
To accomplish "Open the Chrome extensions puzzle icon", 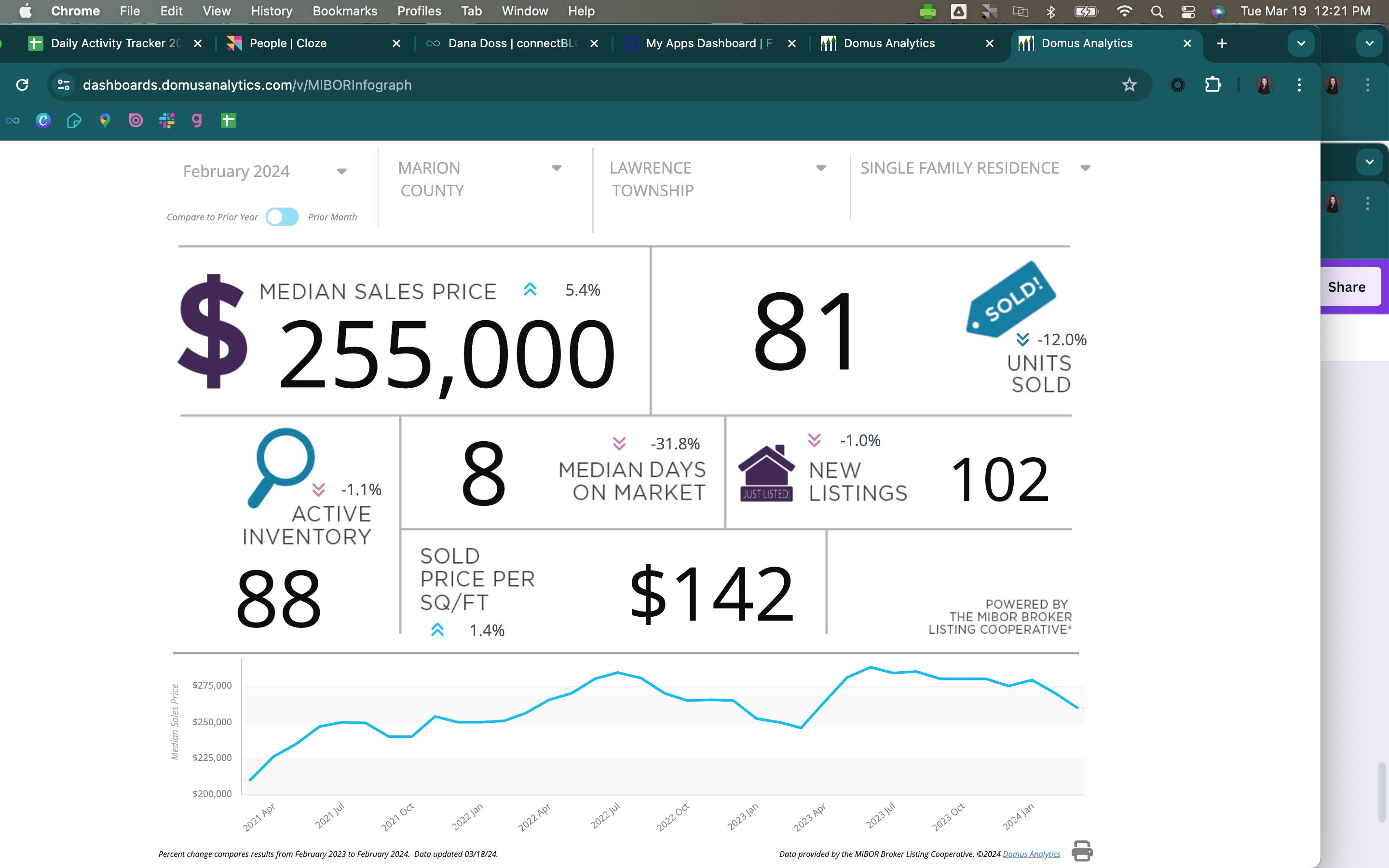I will pos(1212,85).
